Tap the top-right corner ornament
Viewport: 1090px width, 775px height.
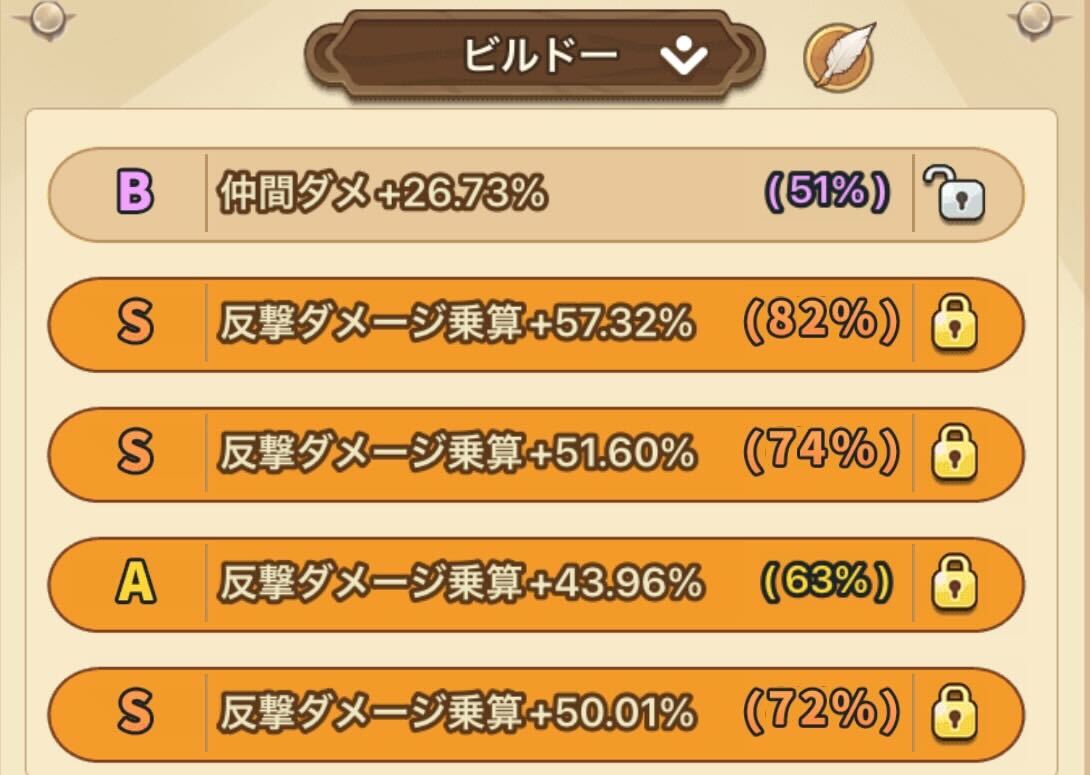[x=1037, y=17]
